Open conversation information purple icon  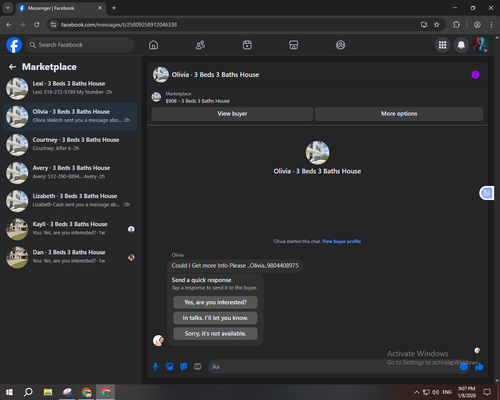pos(475,75)
